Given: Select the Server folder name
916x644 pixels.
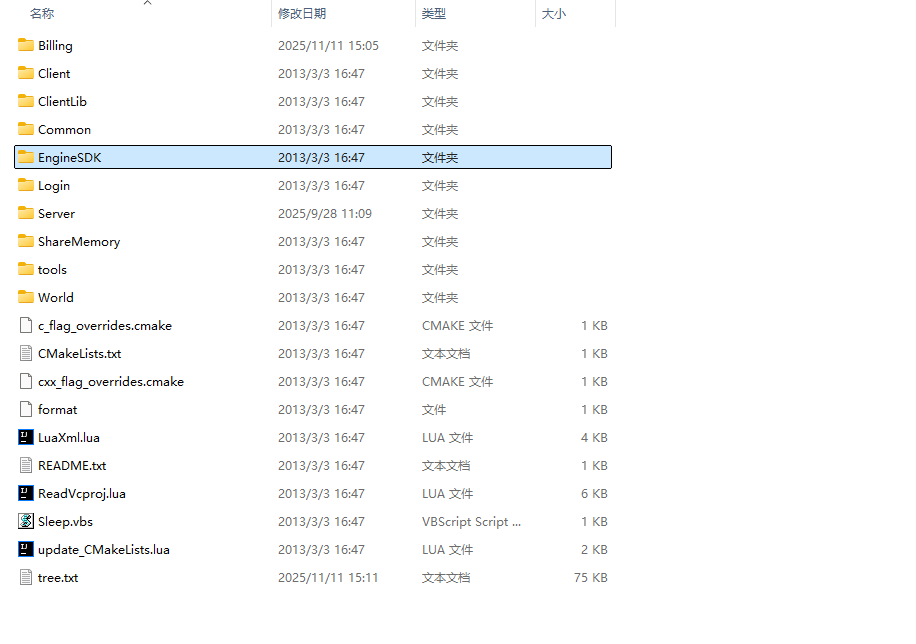Looking at the screenshot, I should (x=56, y=213).
